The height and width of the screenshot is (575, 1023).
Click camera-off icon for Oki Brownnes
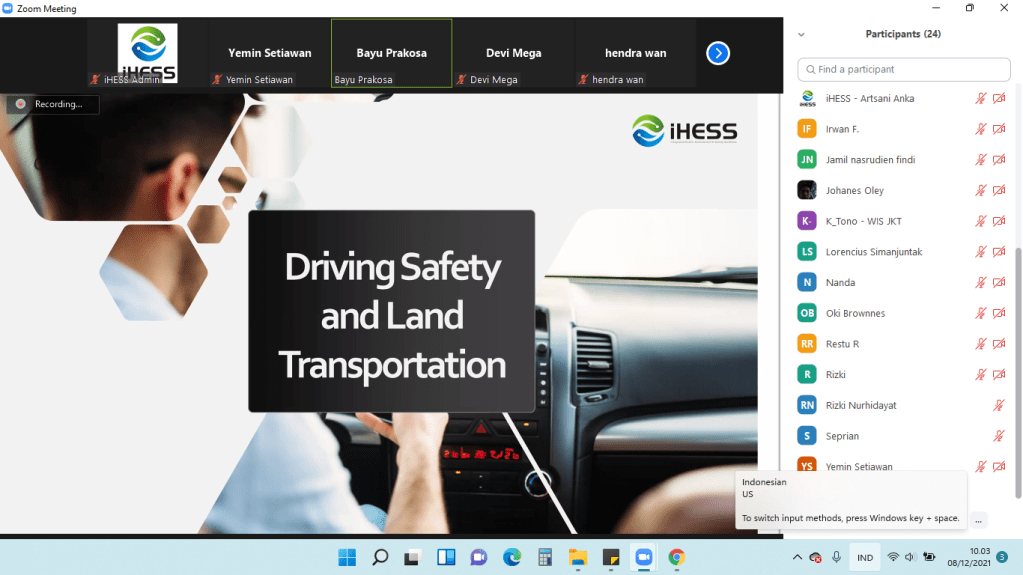tap(998, 314)
